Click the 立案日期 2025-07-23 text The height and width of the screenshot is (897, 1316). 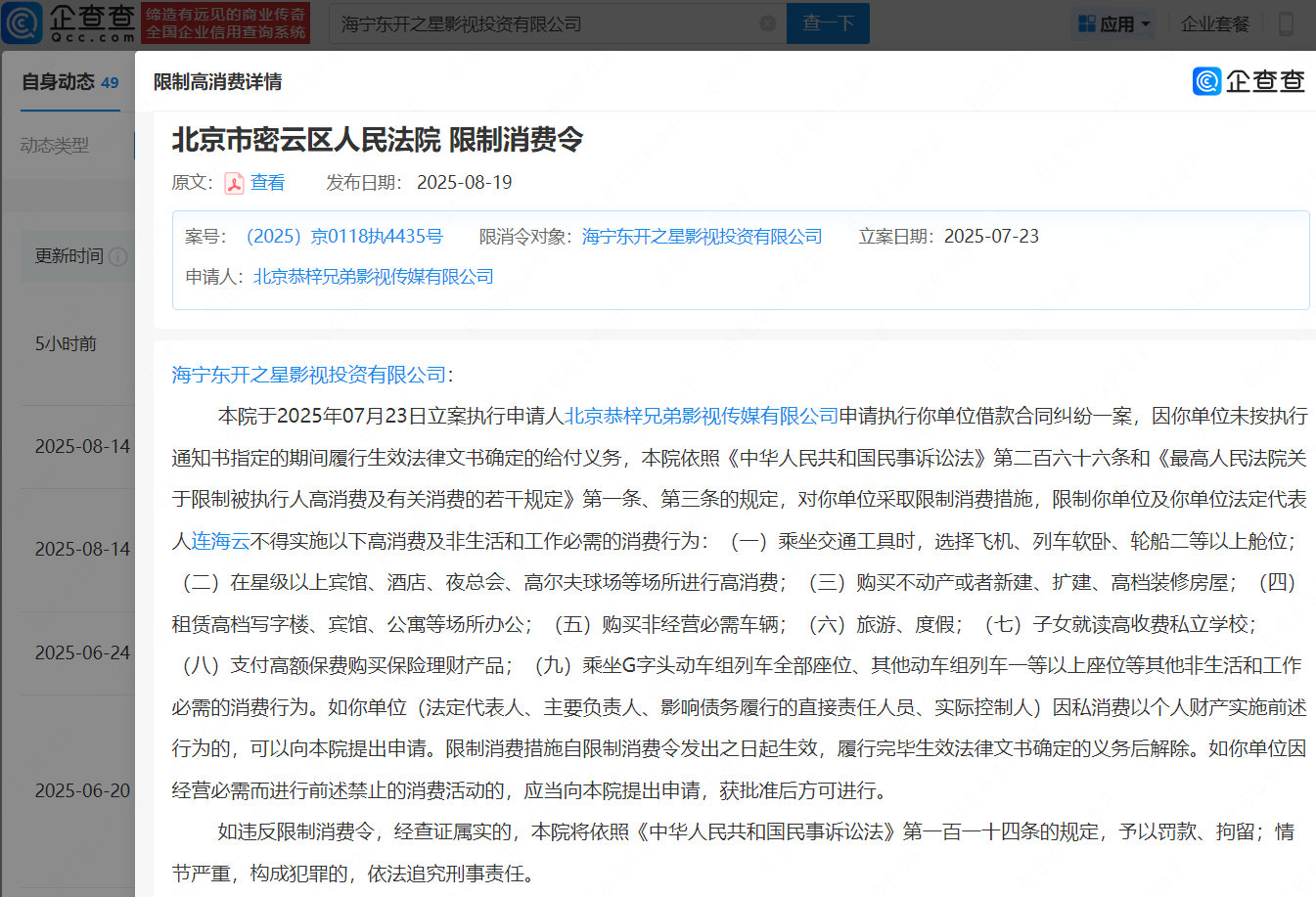948,237
